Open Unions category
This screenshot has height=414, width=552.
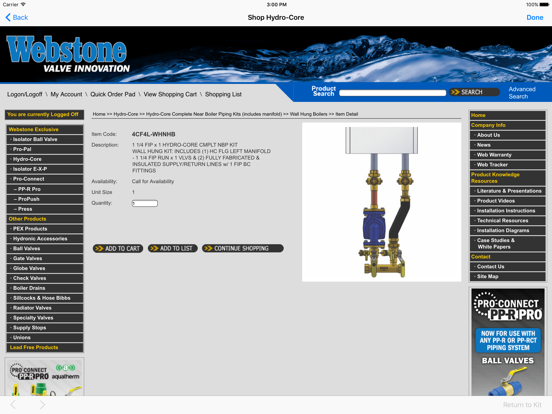pyautogui.click(x=45, y=337)
